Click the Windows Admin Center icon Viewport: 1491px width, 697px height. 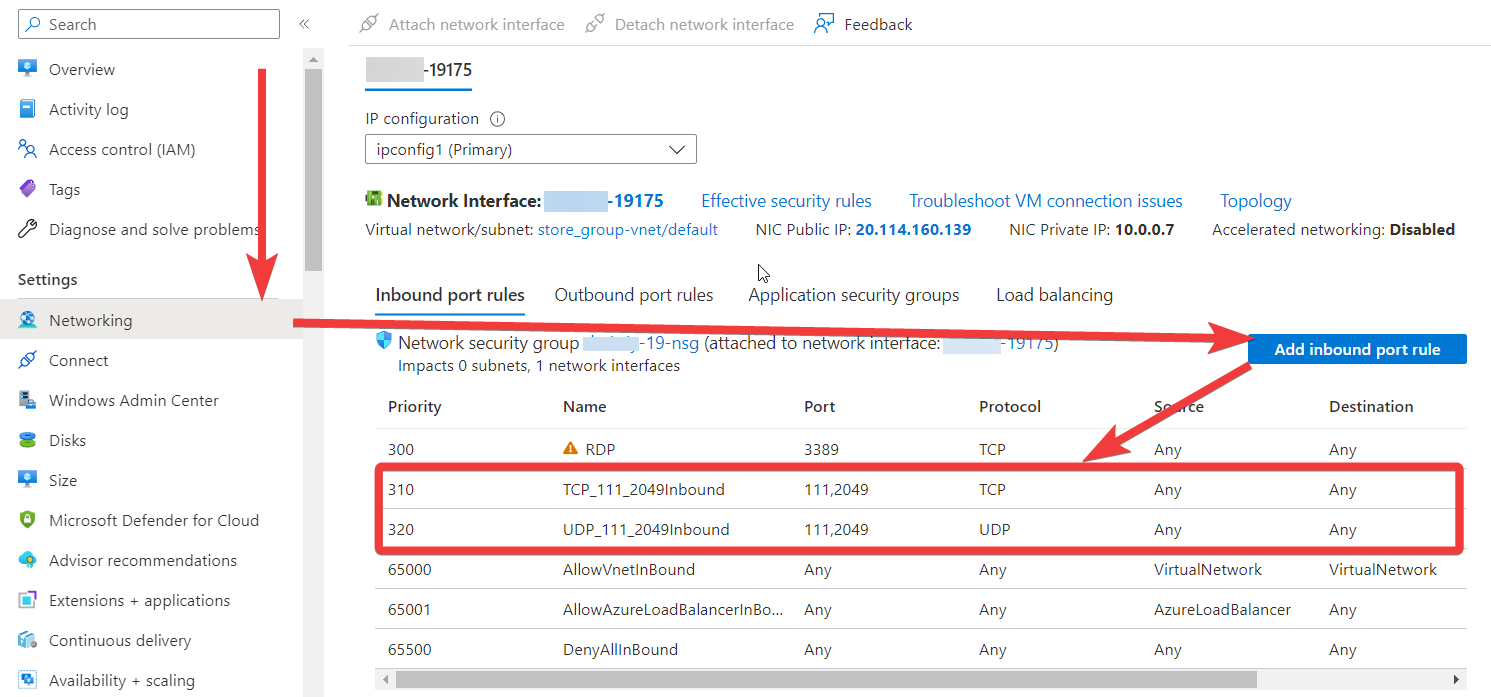(x=28, y=400)
